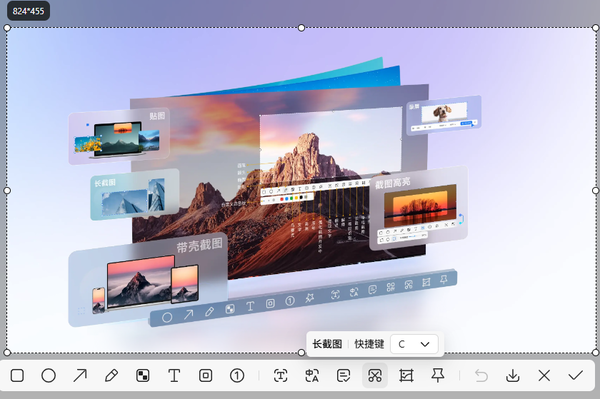
Task: Select the highlight area square tool
Action: click(x=205, y=376)
